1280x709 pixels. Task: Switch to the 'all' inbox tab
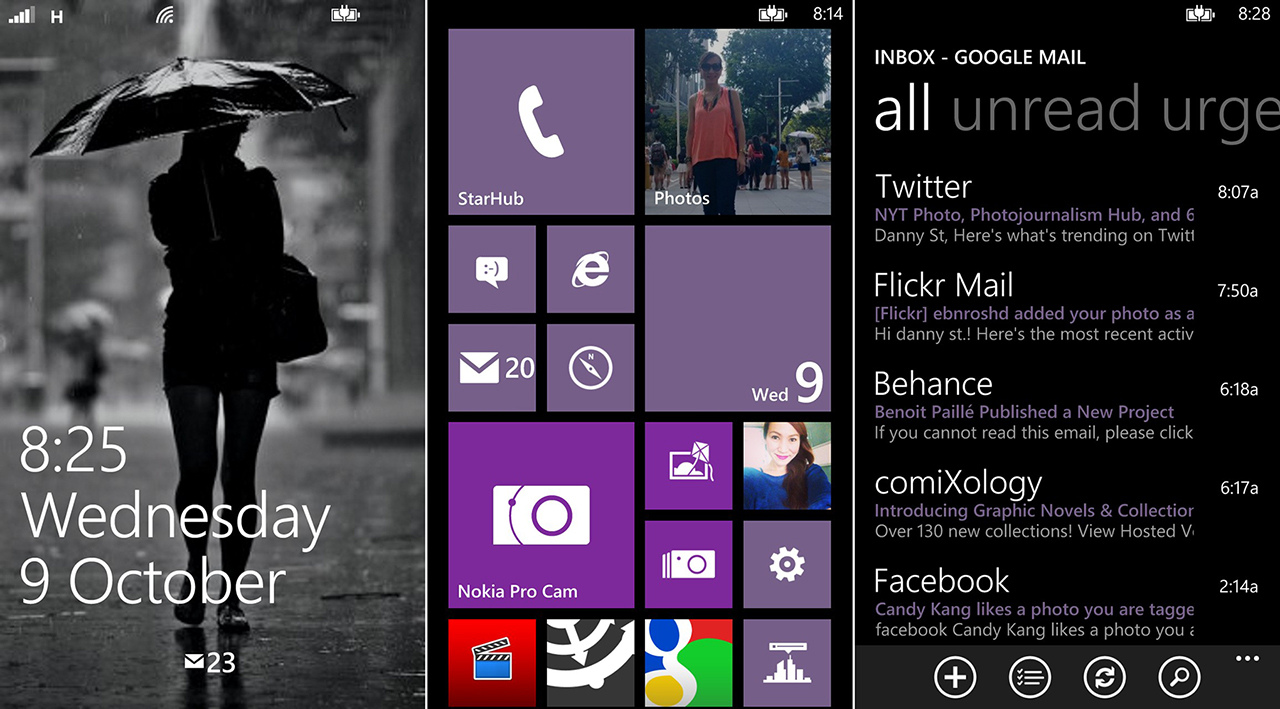pos(903,108)
